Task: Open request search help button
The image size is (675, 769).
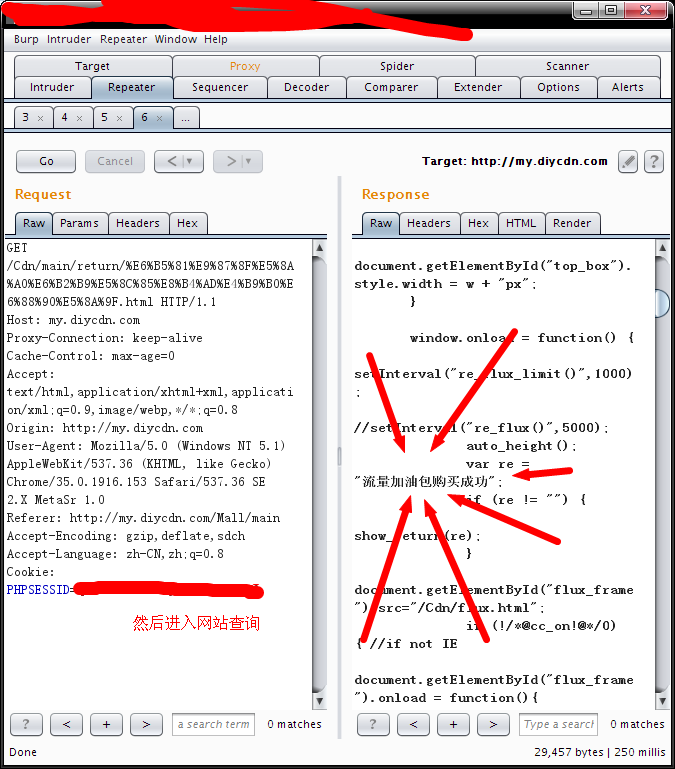Action: point(26,724)
